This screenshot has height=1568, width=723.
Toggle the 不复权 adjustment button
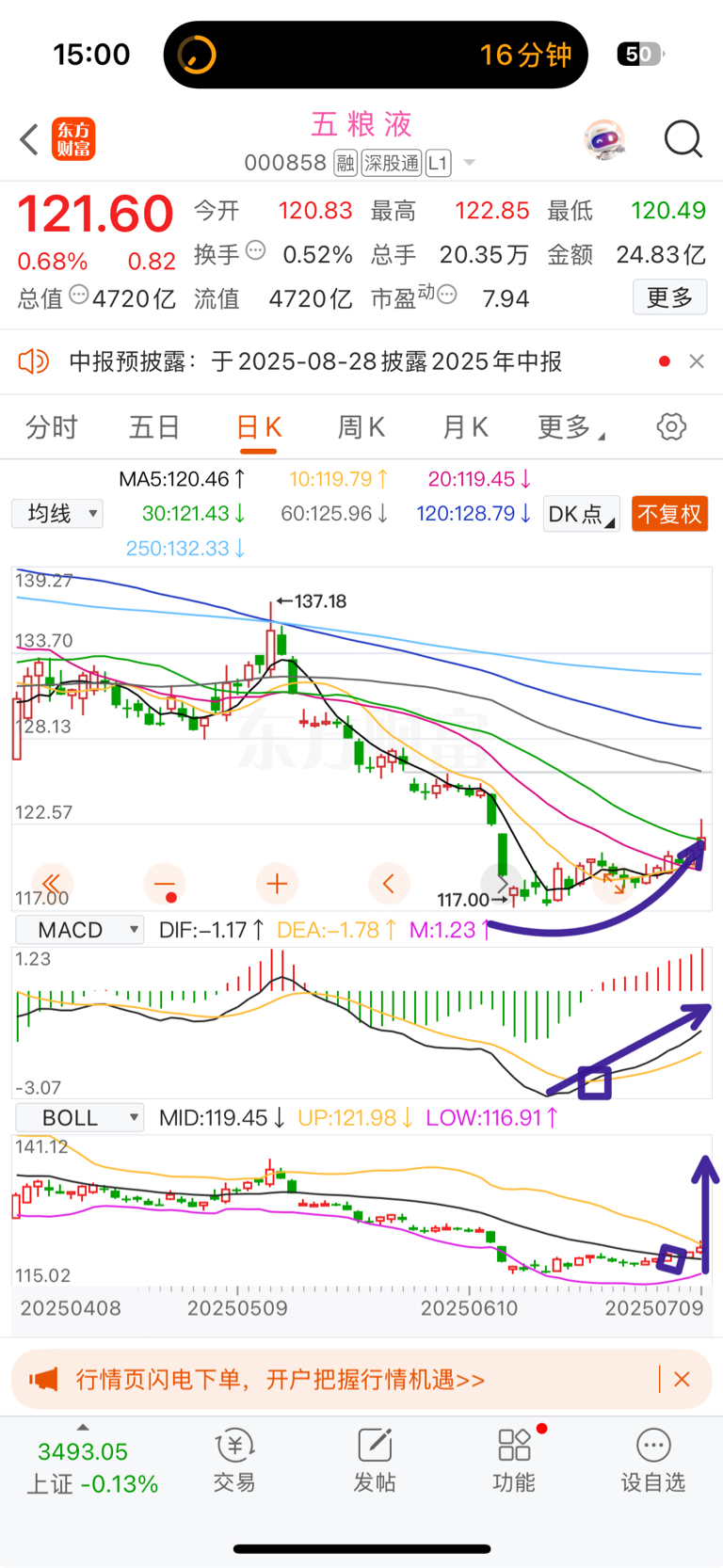[x=669, y=514]
